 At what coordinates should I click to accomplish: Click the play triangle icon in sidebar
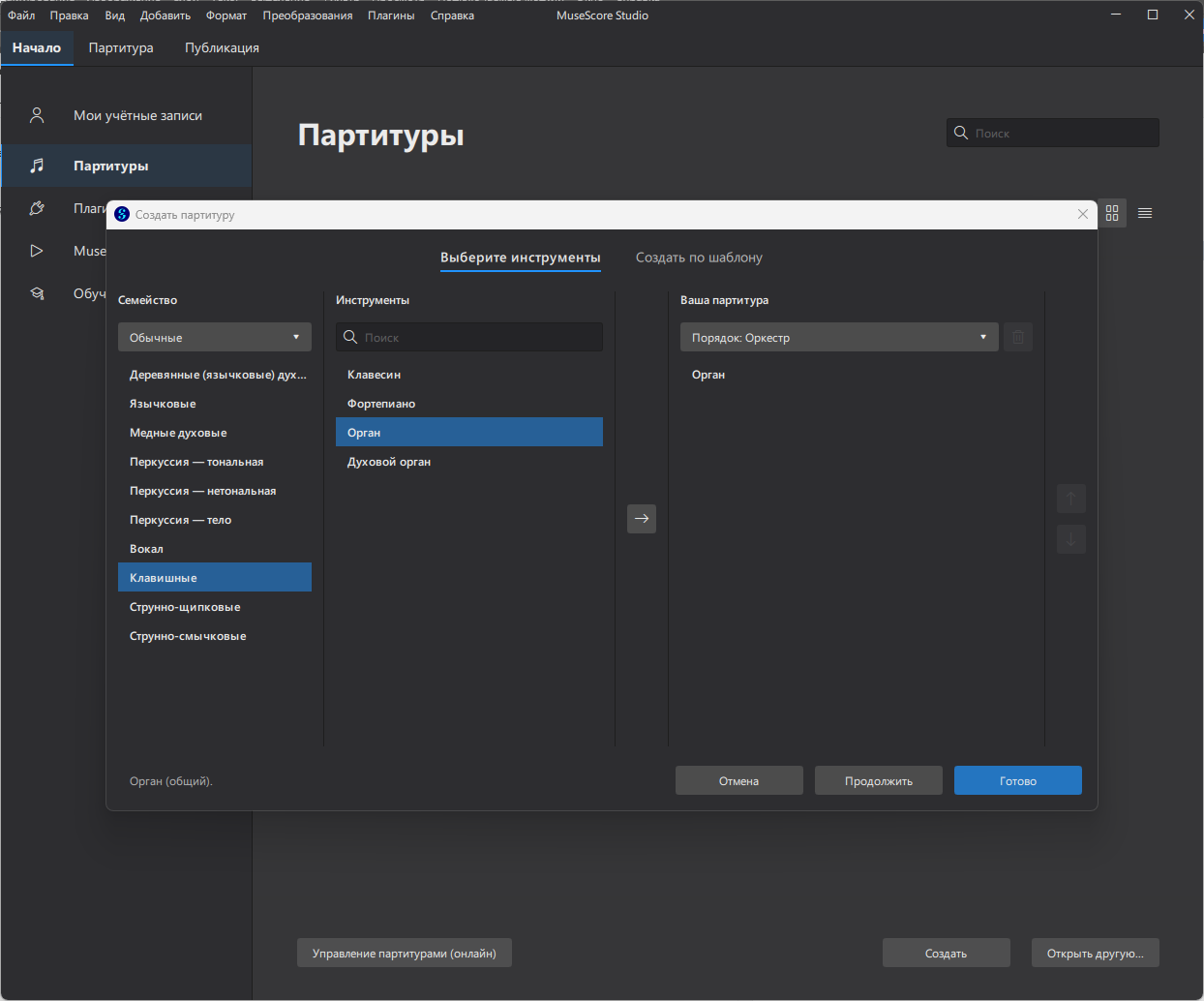click(37, 251)
